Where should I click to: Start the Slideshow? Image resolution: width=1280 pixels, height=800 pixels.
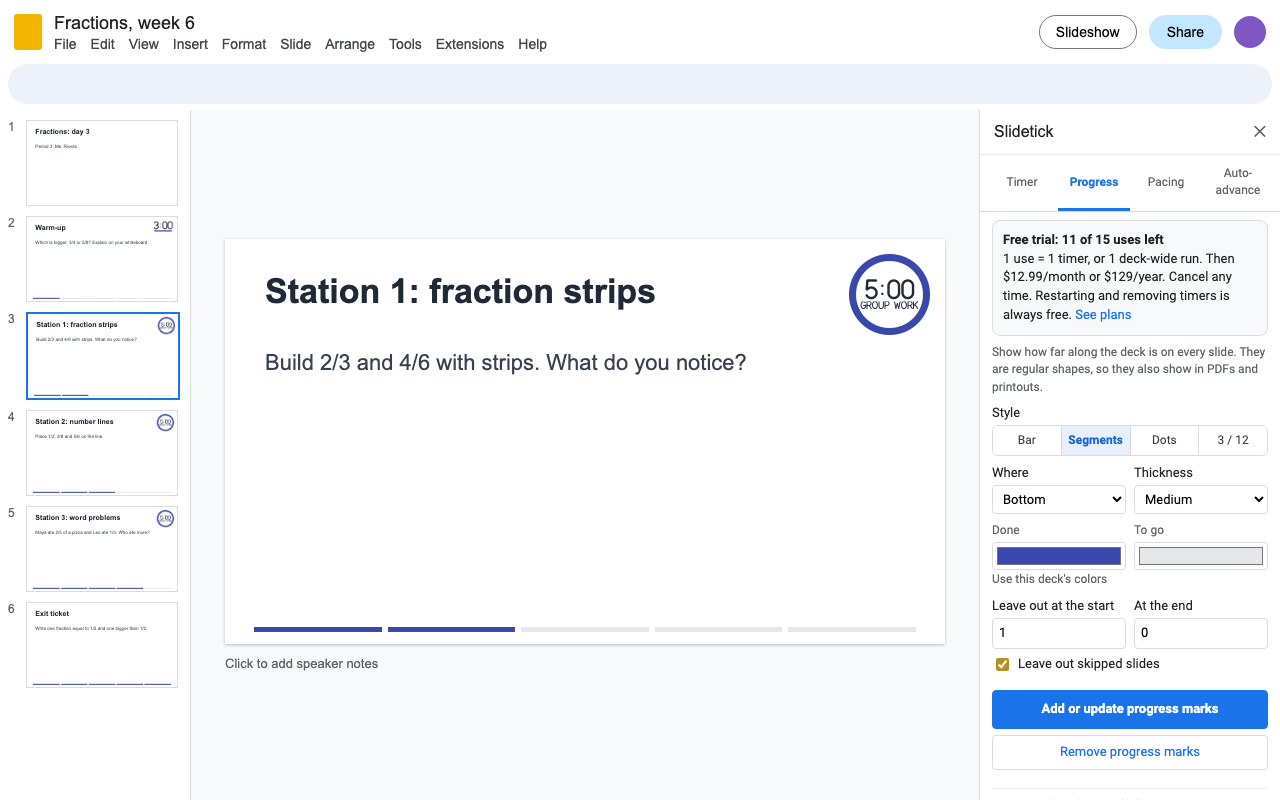(x=1088, y=32)
